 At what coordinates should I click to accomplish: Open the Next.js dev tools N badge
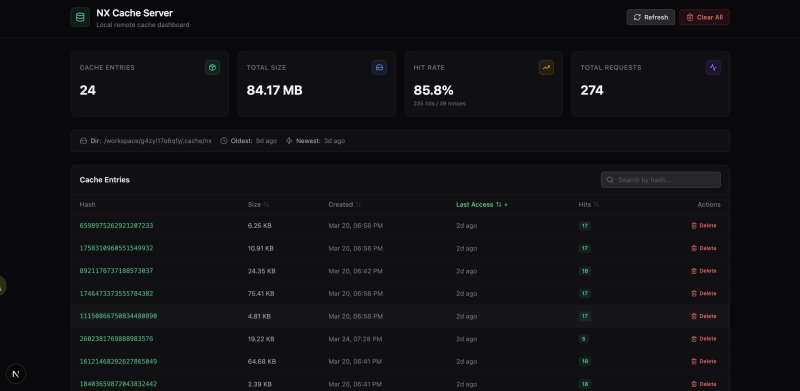pos(16,374)
